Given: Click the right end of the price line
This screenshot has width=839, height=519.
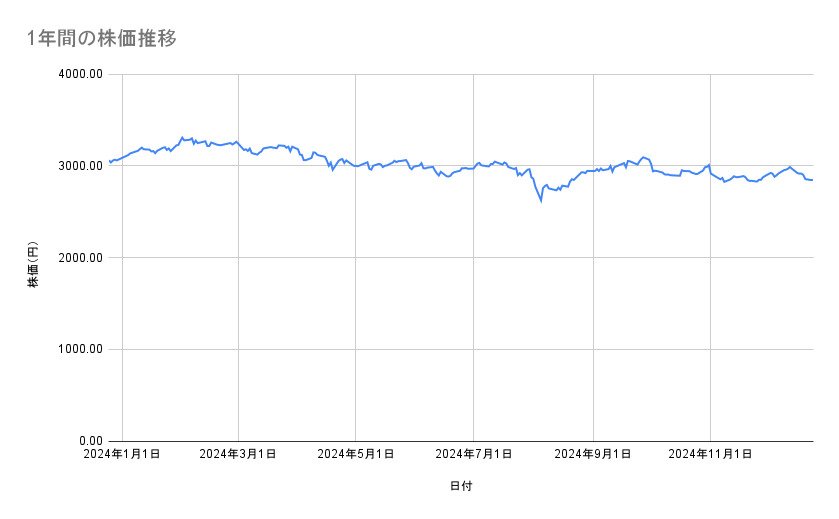Looking at the screenshot, I should point(812,180).
